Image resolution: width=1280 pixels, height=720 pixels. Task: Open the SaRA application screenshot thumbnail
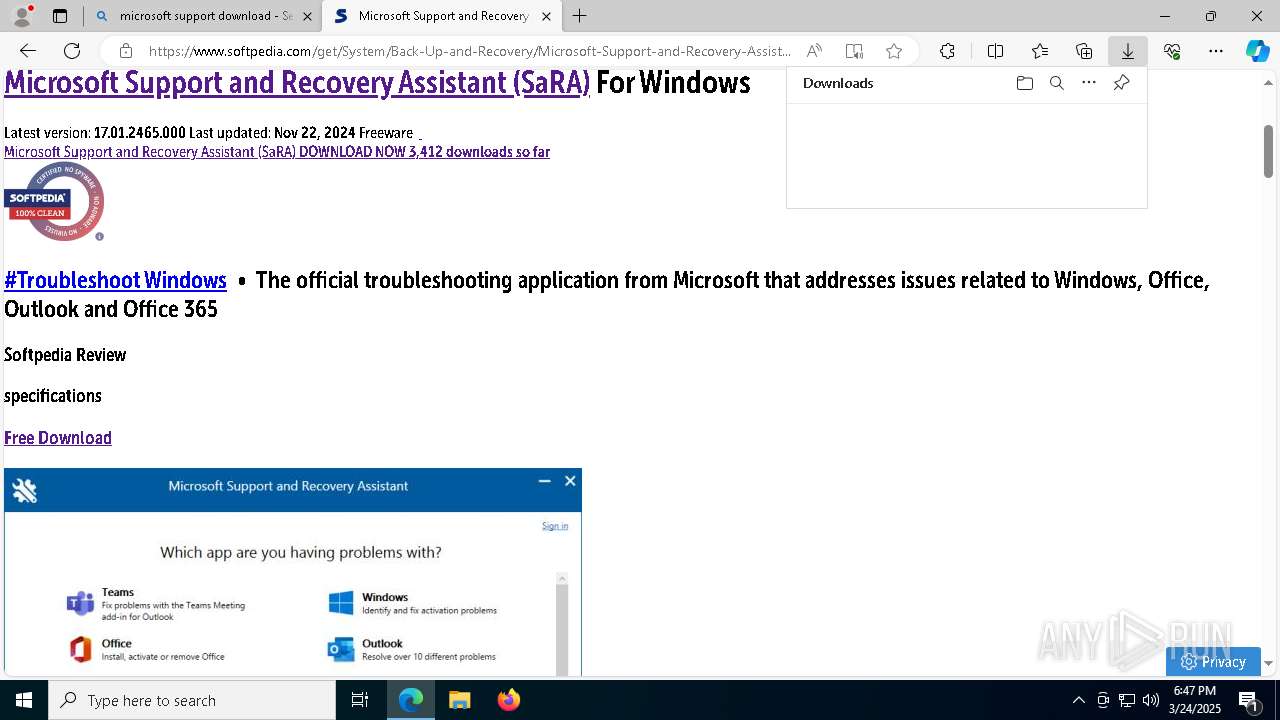(293, 572)
